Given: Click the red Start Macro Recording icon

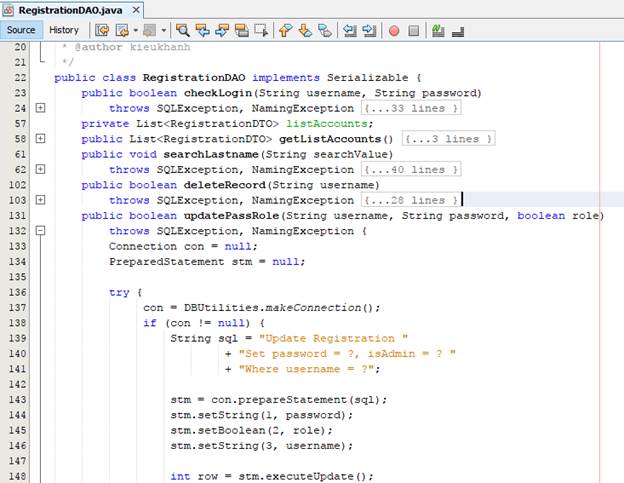Looking at the screenshot, I should 394,31.
